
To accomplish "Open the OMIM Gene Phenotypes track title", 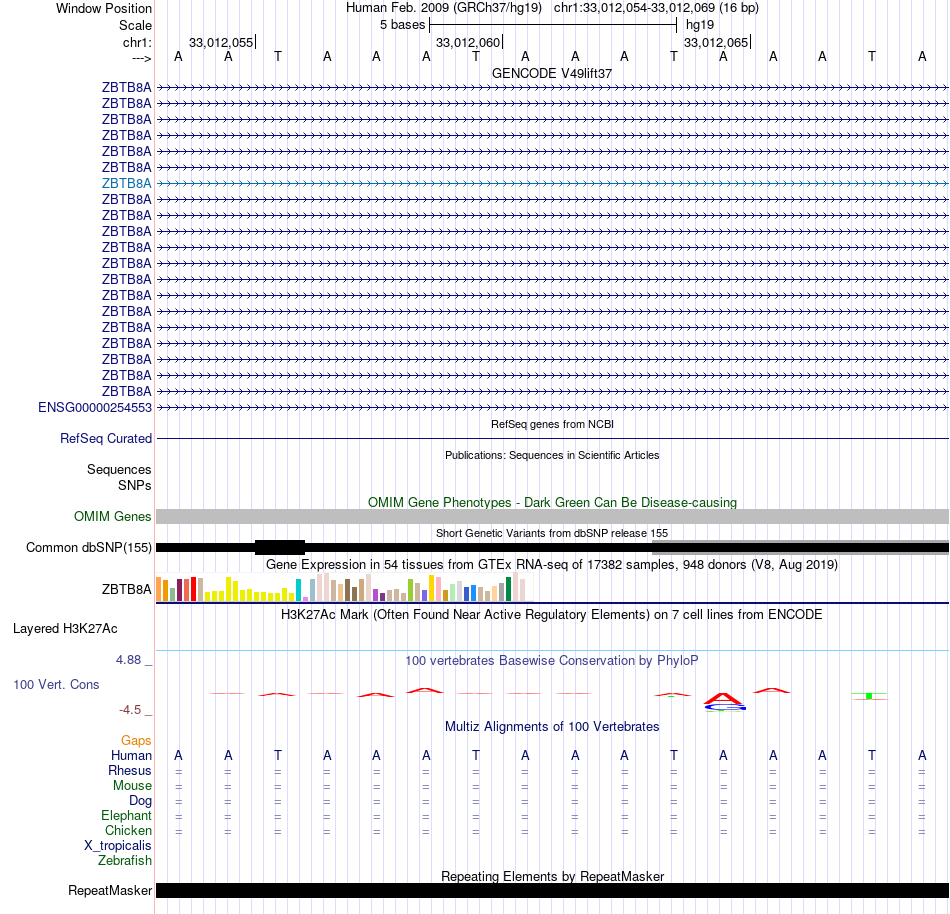I will [x=552, y=502].
